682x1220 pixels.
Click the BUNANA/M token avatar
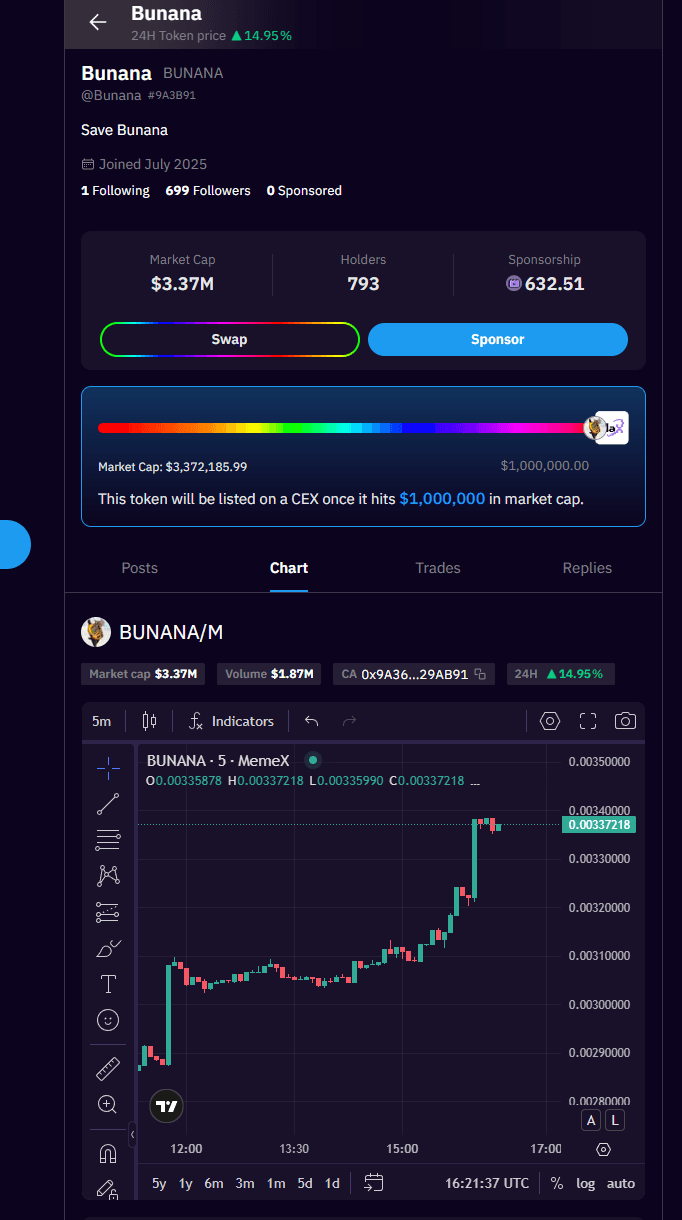pos(96,632)
